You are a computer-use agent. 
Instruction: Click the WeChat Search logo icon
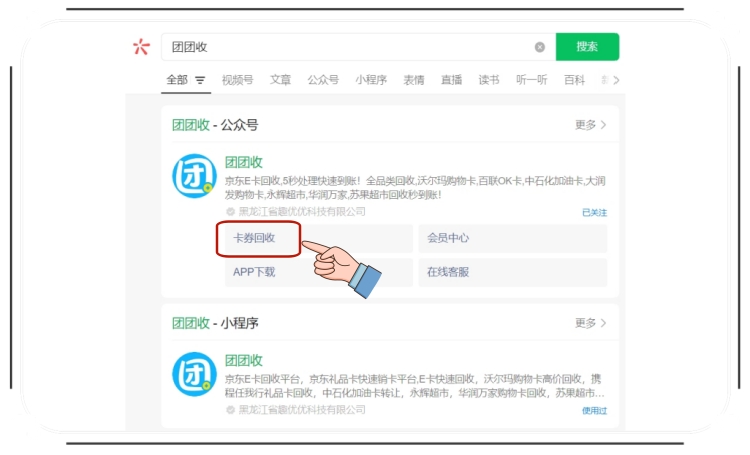141,47
